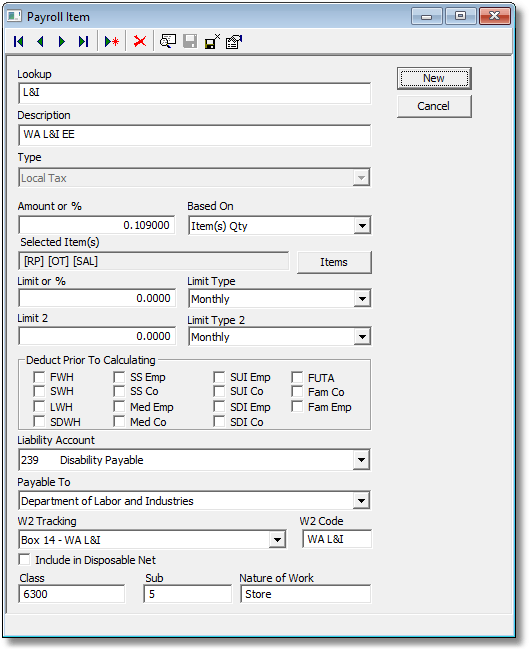Open the Payable To dropdown
Image resolution: width=530 pixels, height=652 pixels.
click(361, 501)
